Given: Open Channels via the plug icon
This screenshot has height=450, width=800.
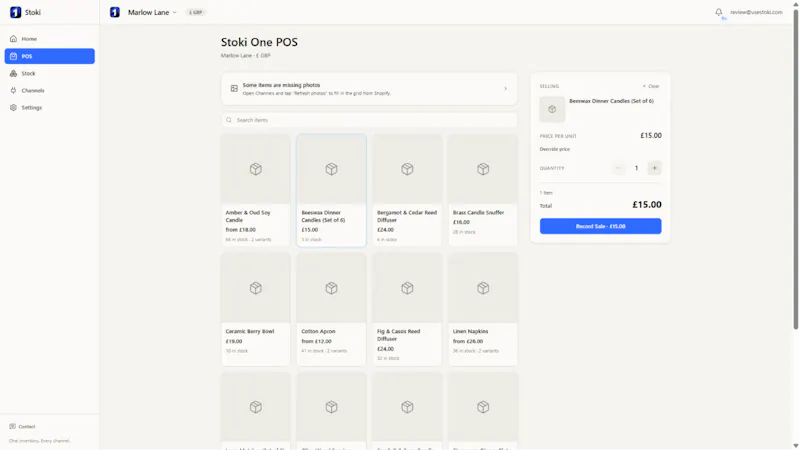Looking at the screenshot, I should coord(13,90).
